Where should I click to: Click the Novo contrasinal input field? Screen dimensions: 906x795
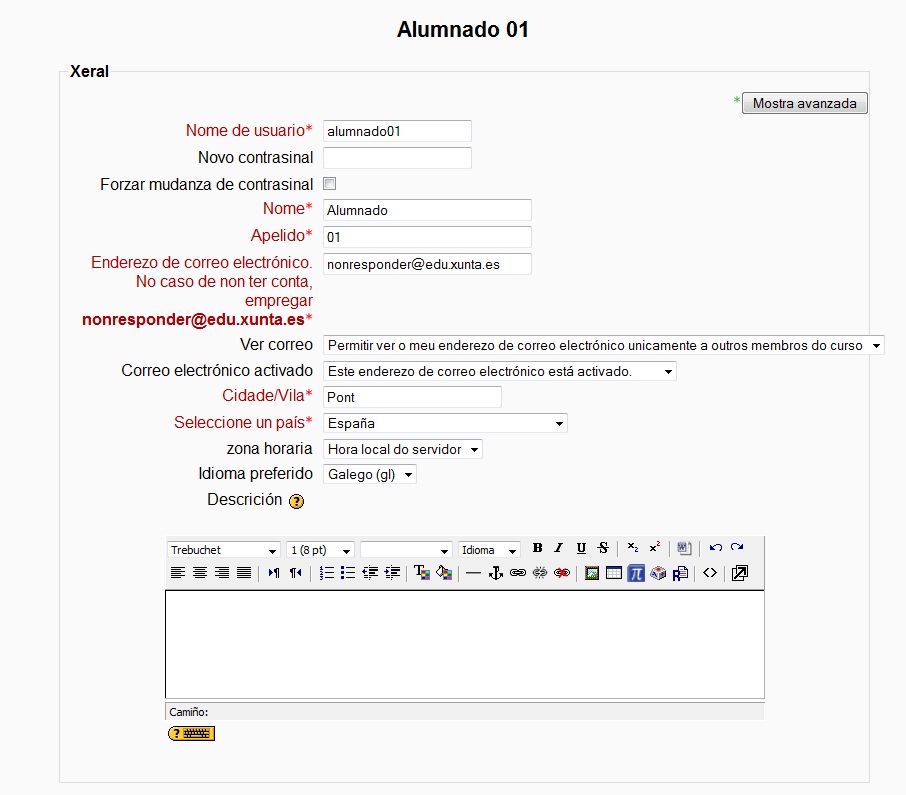[x=397, y=158]
